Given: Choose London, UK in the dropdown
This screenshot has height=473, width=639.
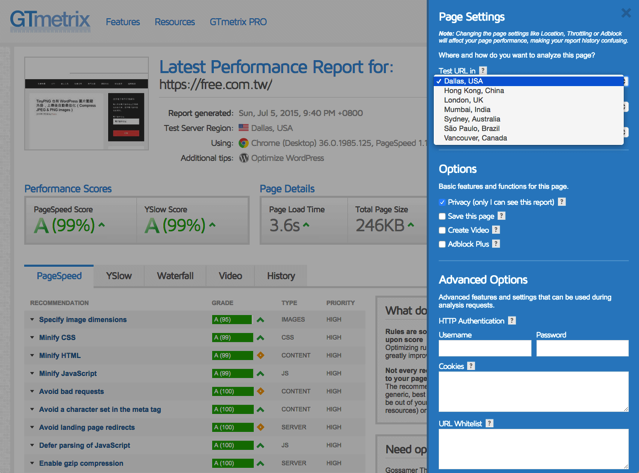Looking at the screenshot, I should click(x=463, y=100).
